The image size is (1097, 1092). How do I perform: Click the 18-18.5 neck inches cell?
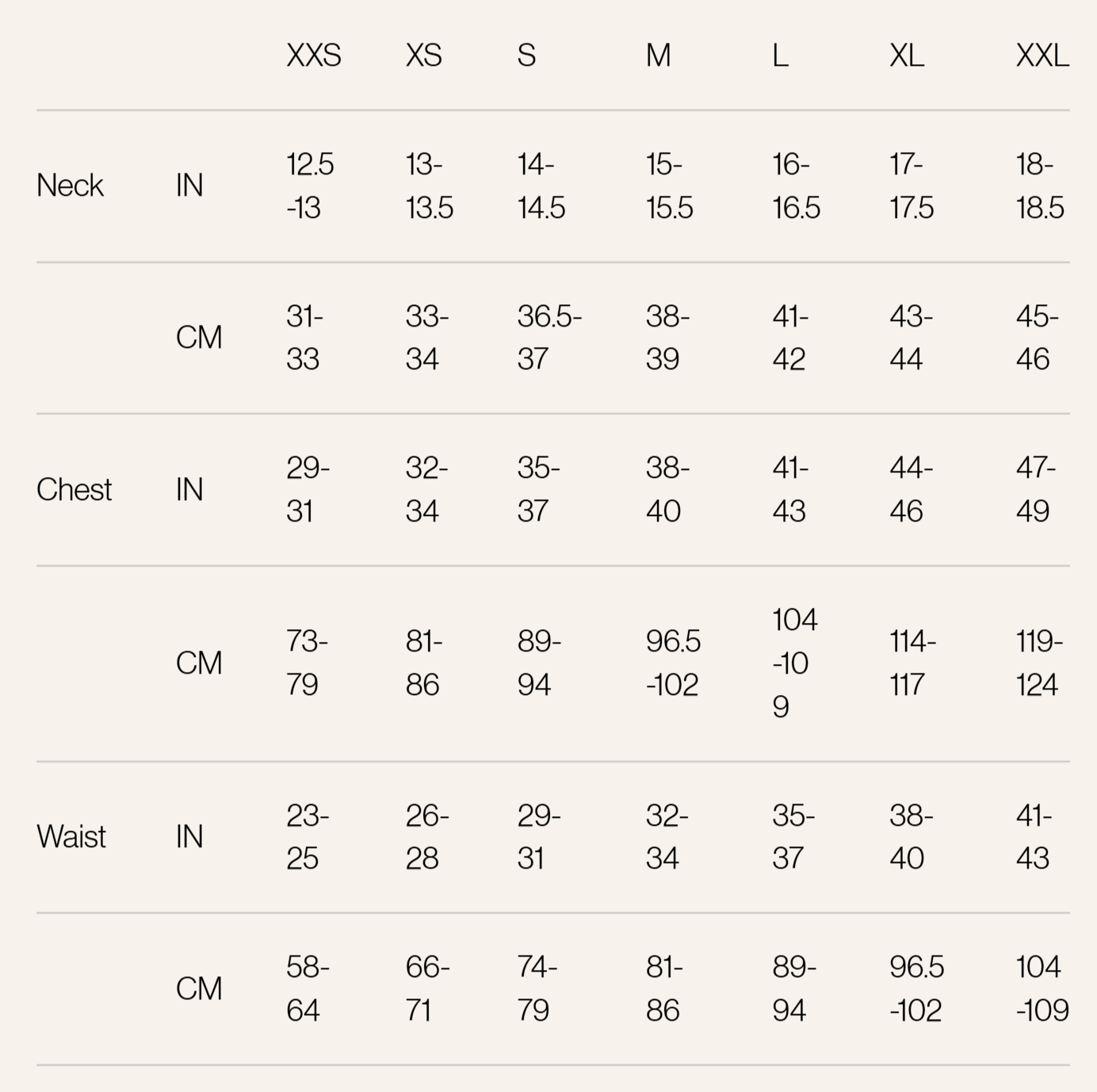(x=1039, y=186)
